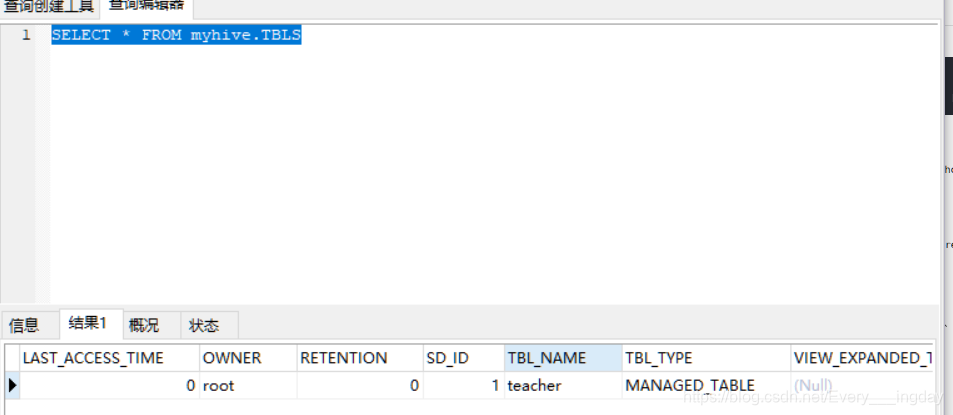Image resolution: width=953 pixels, height=415 pixels.
Task: Open the 结果1 tab
Action: (91, 324)
